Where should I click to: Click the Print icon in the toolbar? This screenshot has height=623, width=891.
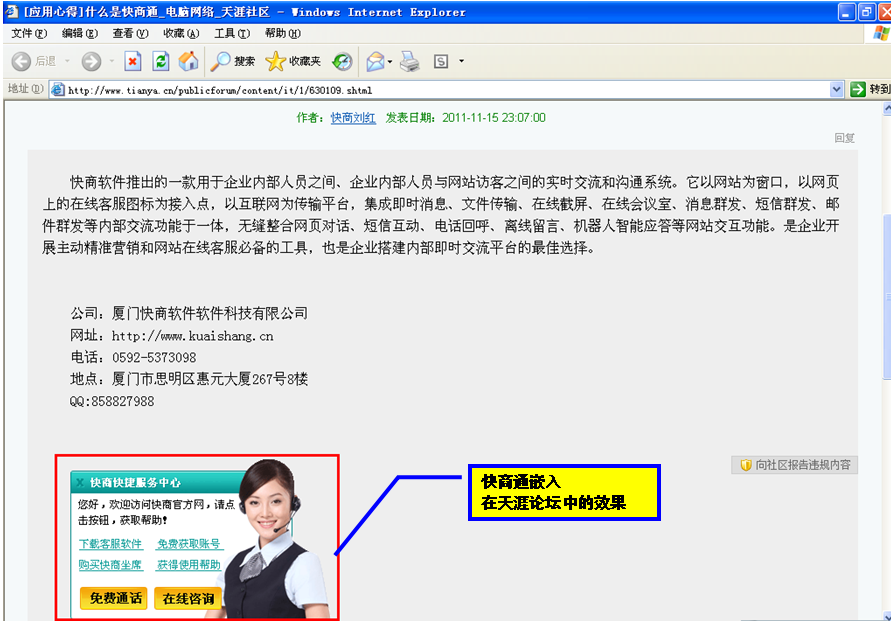click(409, 62)
